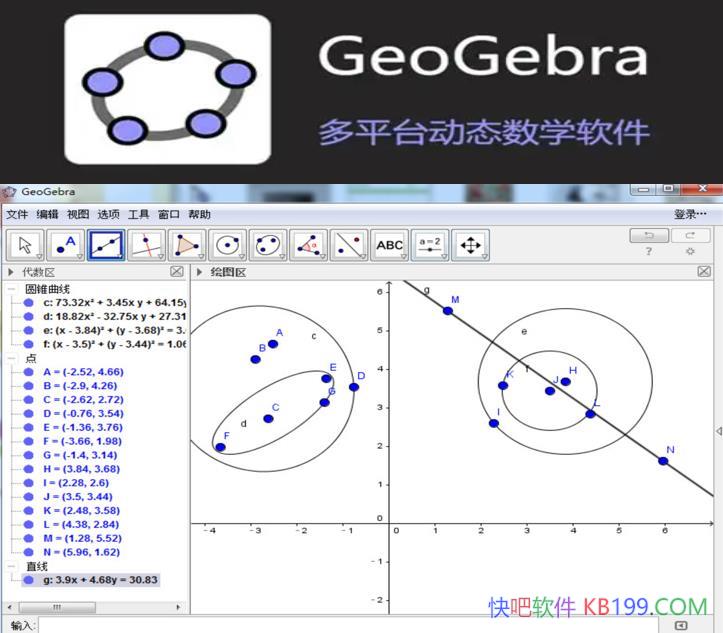The image size is (723, 633).
Task: Toggle visibility of point H
Action: [29, 469]
